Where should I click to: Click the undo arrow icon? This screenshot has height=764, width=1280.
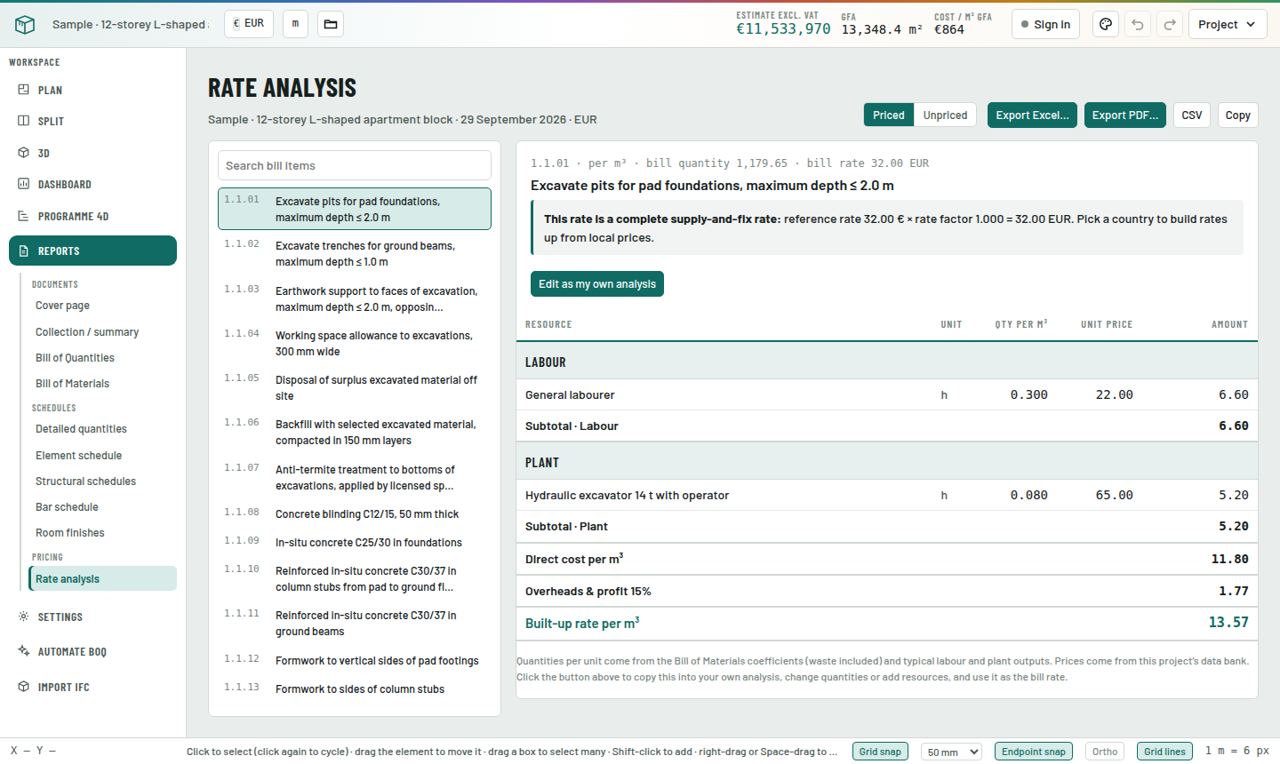pyautogui.click(x=1137, y=24)
